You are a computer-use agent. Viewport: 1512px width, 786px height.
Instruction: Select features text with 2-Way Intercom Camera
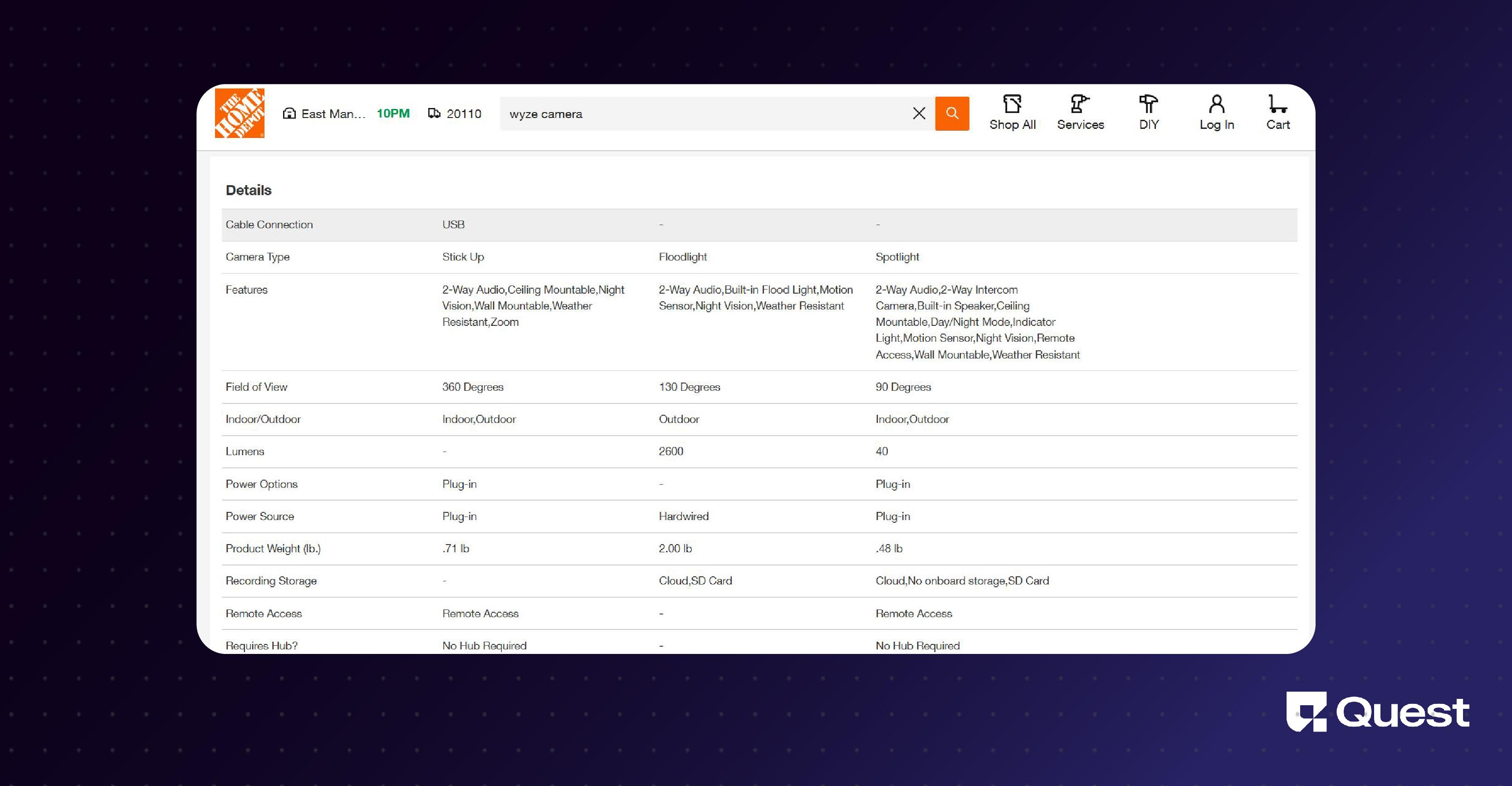(977, 322)
